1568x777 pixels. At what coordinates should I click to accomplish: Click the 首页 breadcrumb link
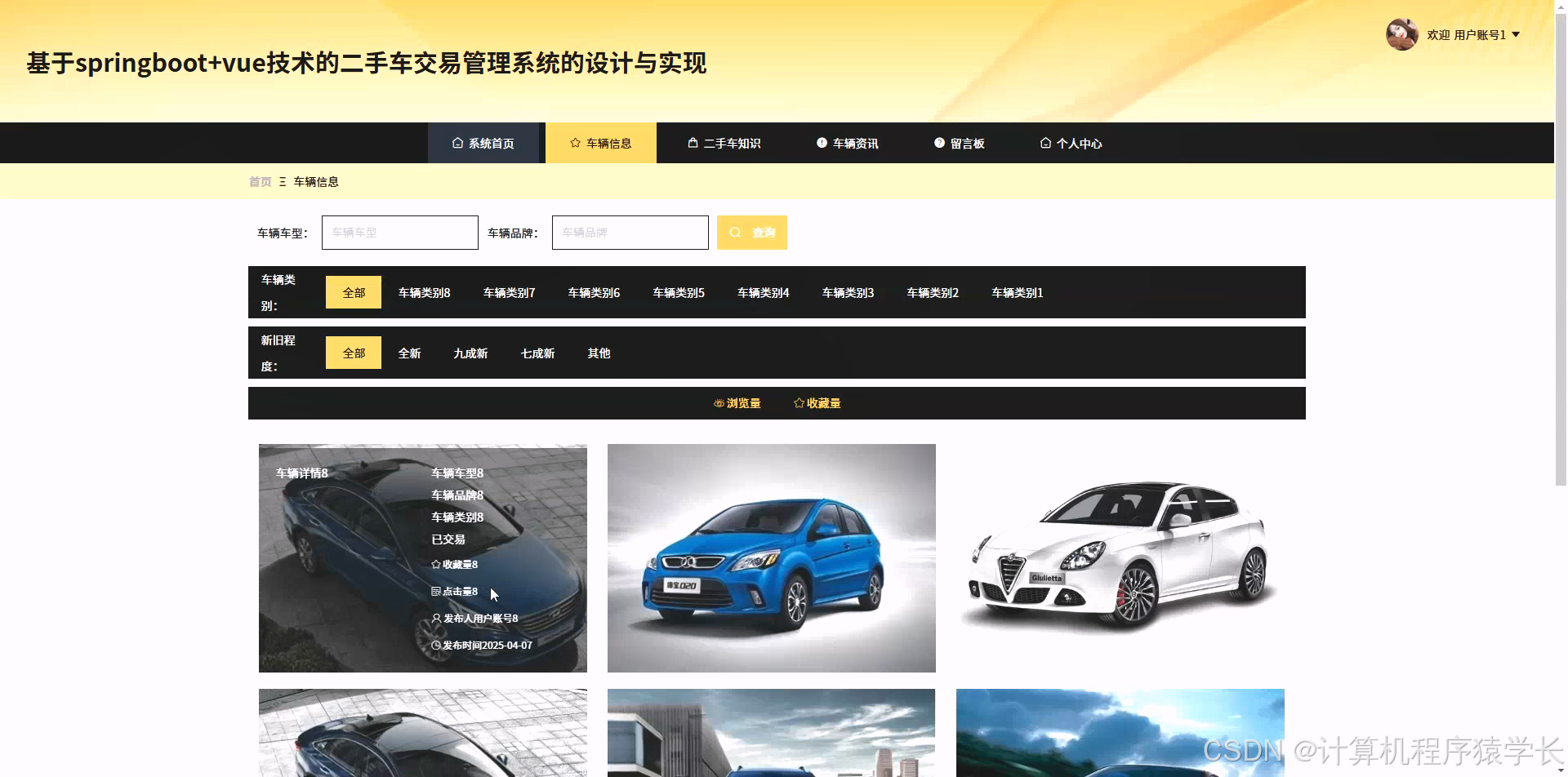tap(260, 181)
